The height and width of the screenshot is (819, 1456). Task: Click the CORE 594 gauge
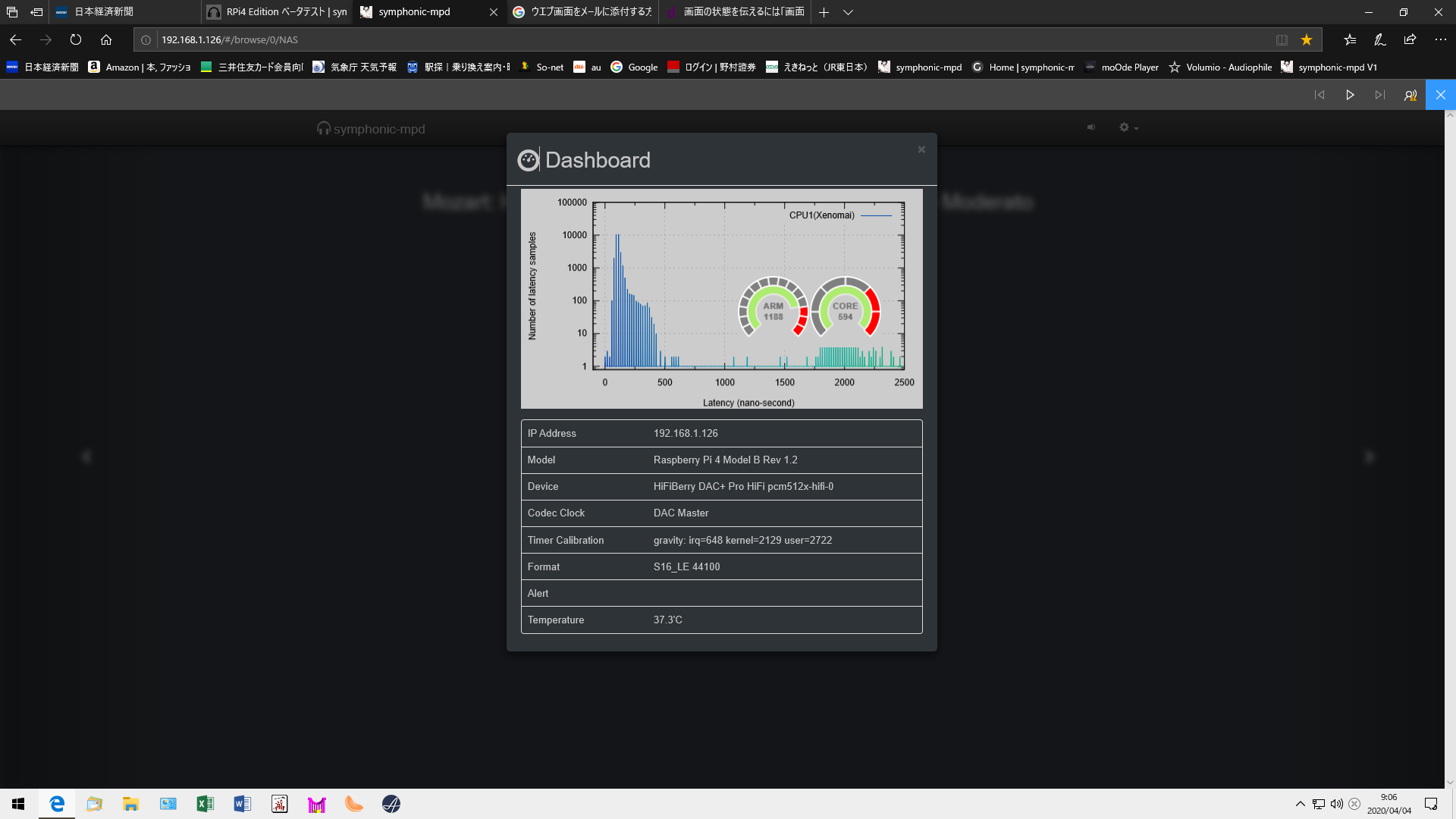pos(845,307)
